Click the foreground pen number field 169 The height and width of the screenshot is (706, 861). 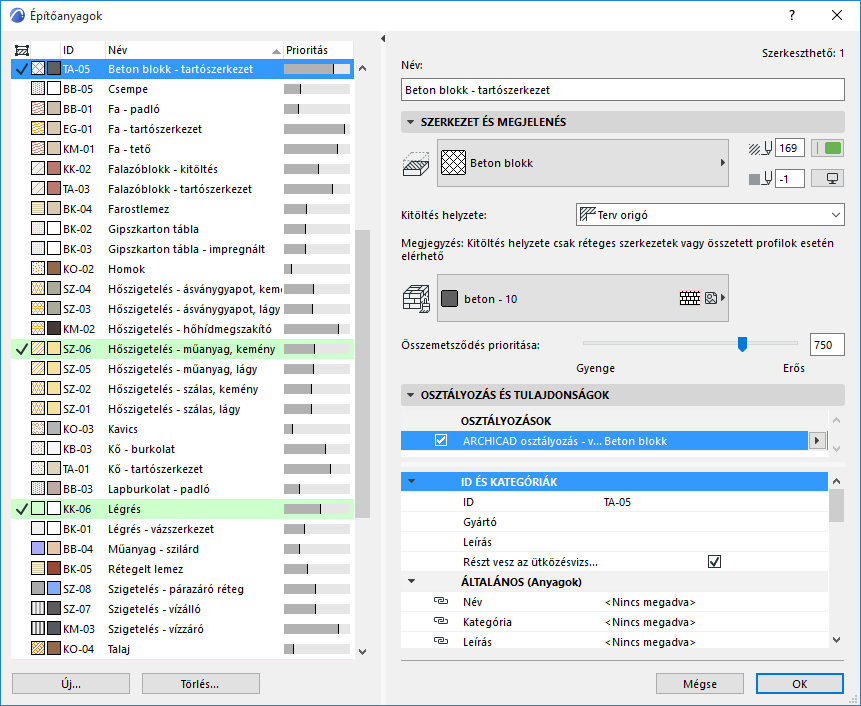point(790,148)
